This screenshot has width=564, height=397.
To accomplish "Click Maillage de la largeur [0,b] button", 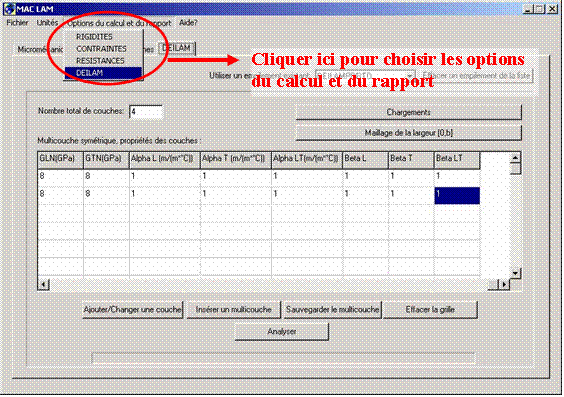I will 409,133.
